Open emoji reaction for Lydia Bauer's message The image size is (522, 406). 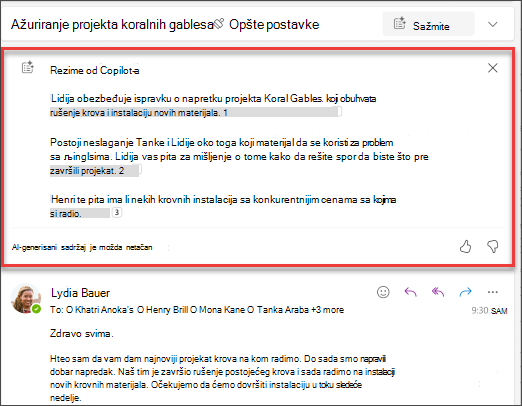click(x=383, y=292)
